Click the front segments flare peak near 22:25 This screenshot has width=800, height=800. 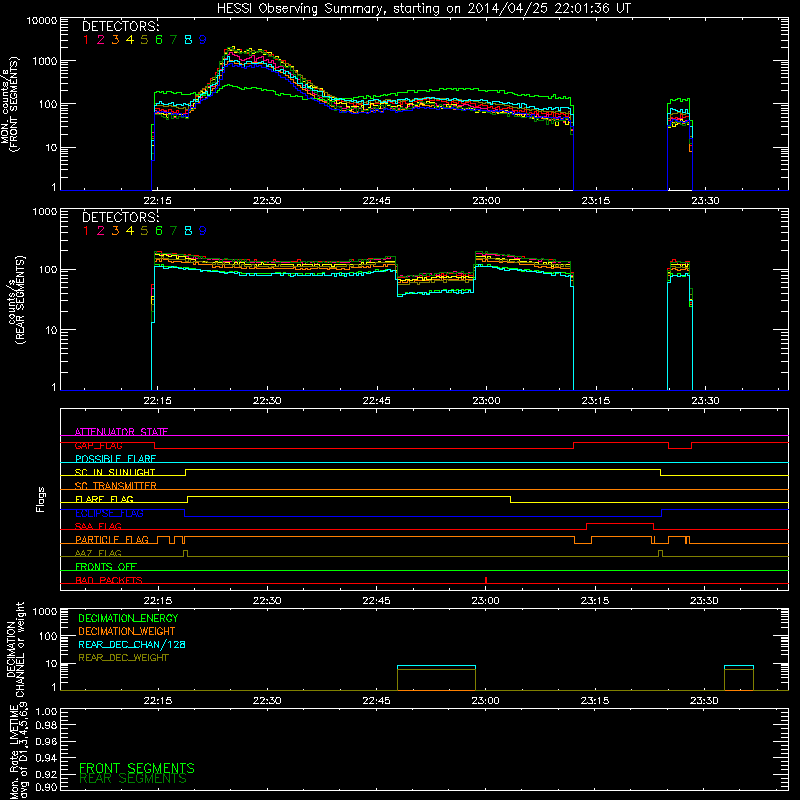pos(233,49)
